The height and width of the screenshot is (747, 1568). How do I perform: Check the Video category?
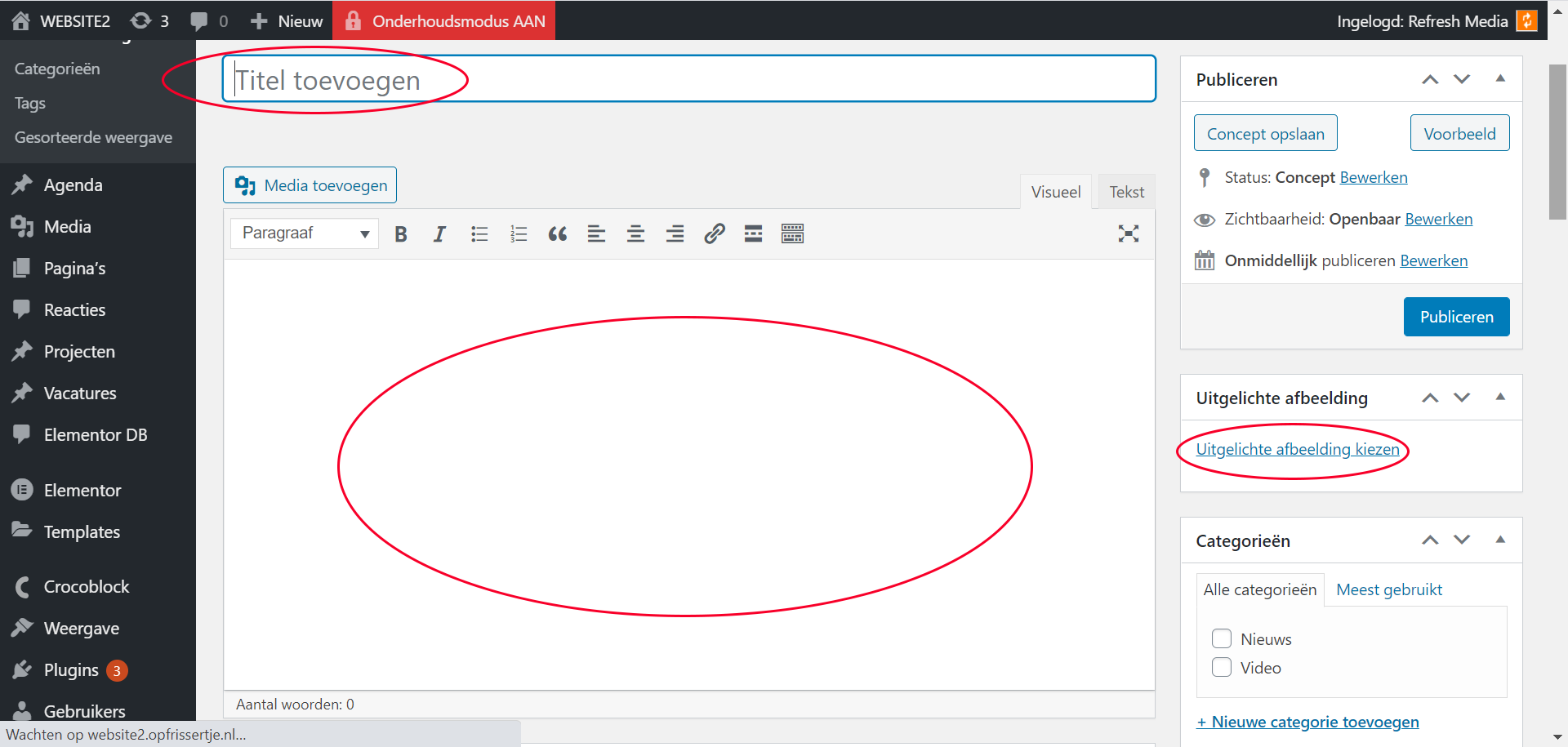(1222, 667)
